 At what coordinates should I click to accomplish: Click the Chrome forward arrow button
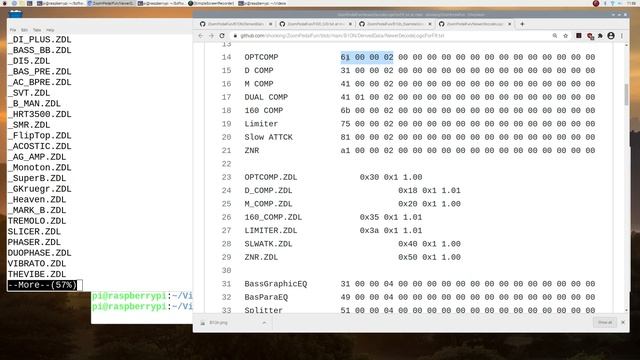211,36
